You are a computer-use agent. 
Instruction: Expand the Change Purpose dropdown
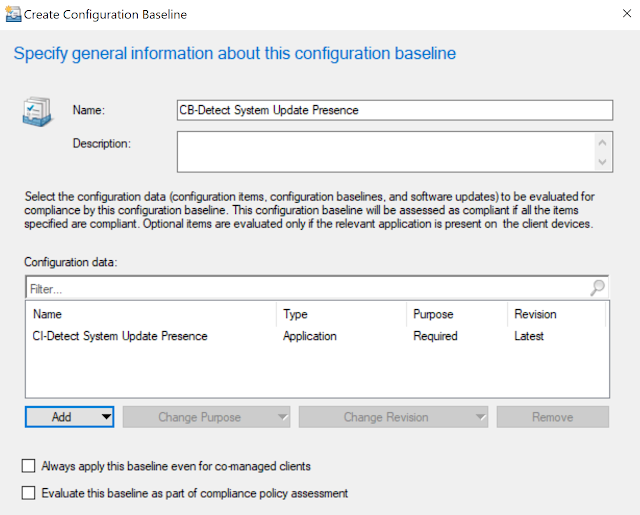click(281, 417)
